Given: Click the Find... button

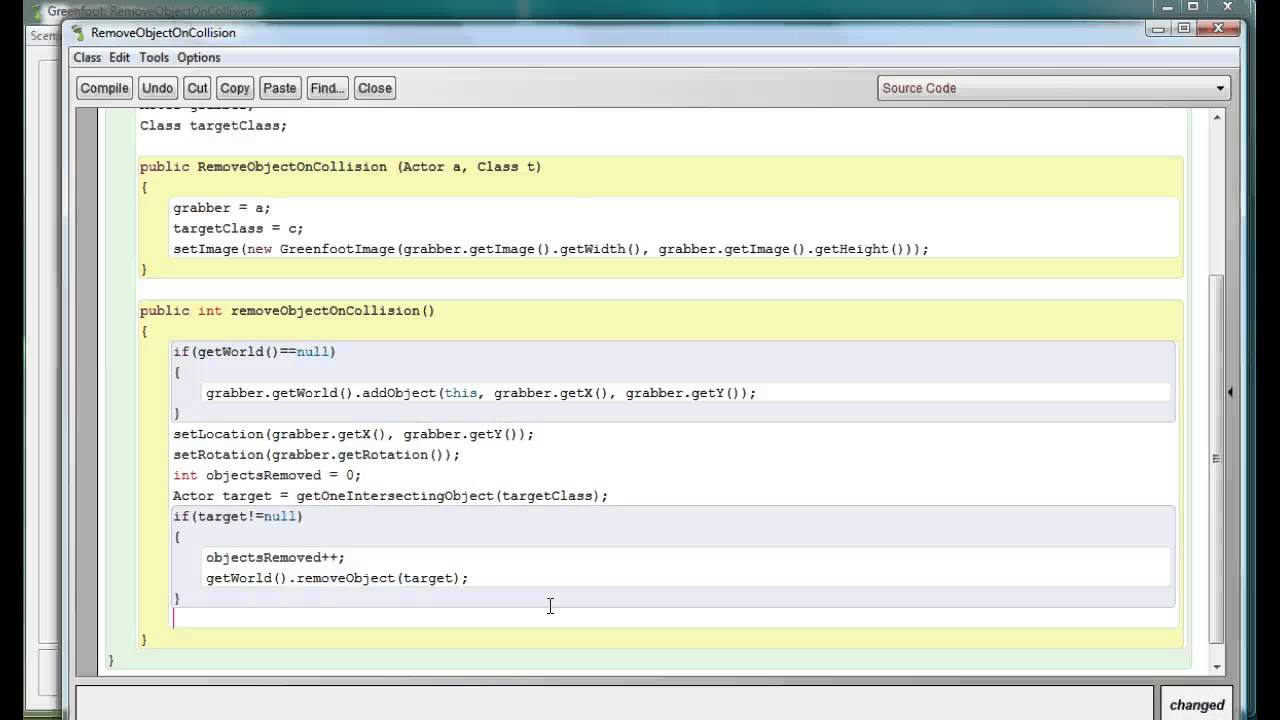Looking at the screenshot, I should click(x=327, y=88).
